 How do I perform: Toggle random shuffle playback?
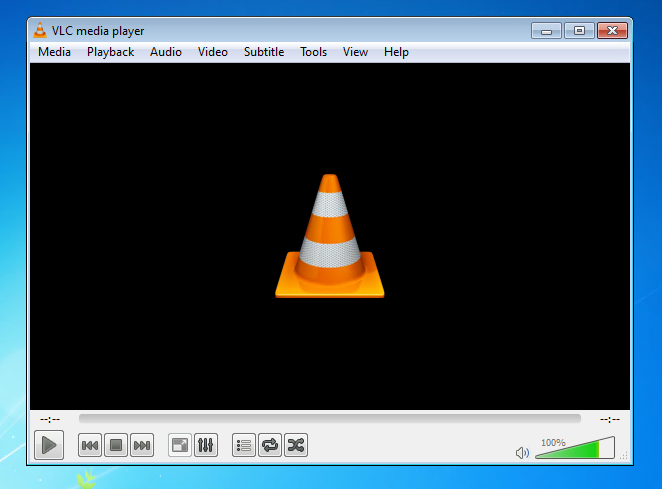coord(296,445)
